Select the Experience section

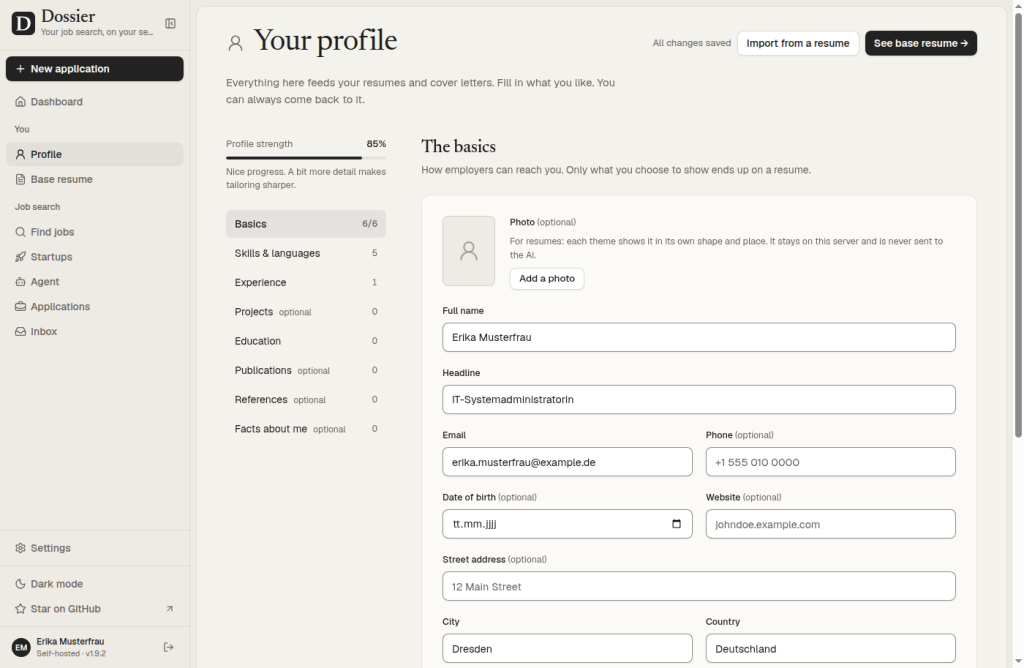click(306, 282)
